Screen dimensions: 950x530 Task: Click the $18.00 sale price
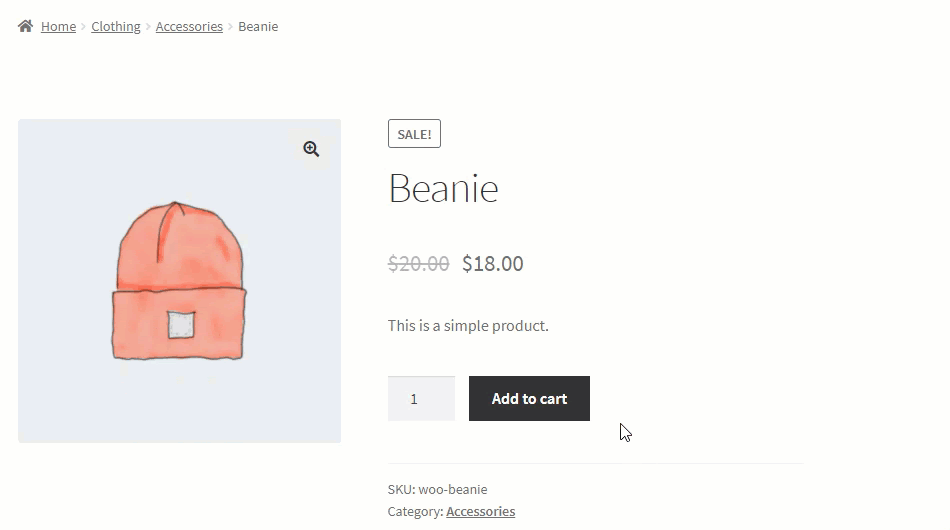493,263
